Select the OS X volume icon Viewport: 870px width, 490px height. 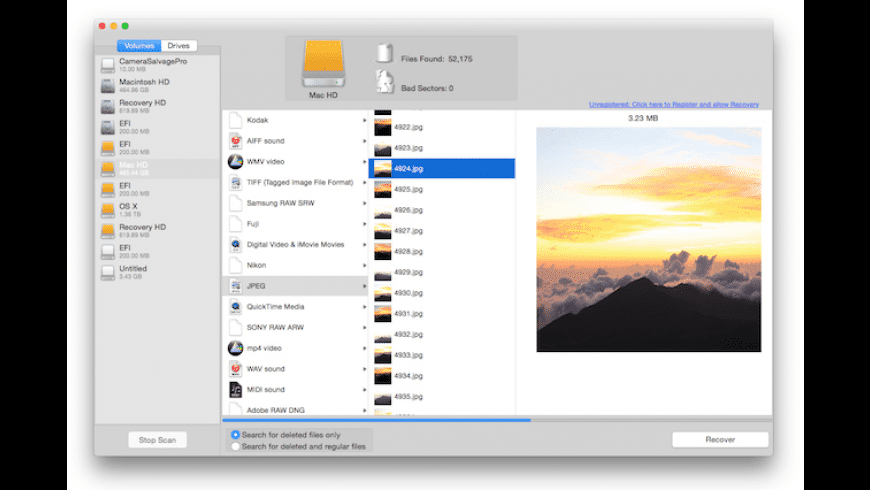point(107,210)
